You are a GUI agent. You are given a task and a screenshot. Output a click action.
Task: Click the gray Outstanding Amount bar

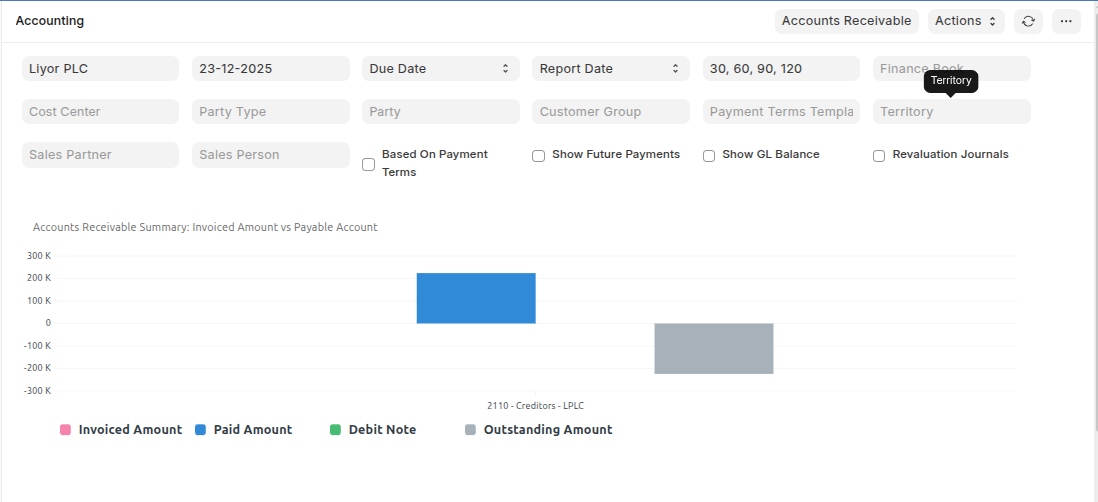coord(714,348)
